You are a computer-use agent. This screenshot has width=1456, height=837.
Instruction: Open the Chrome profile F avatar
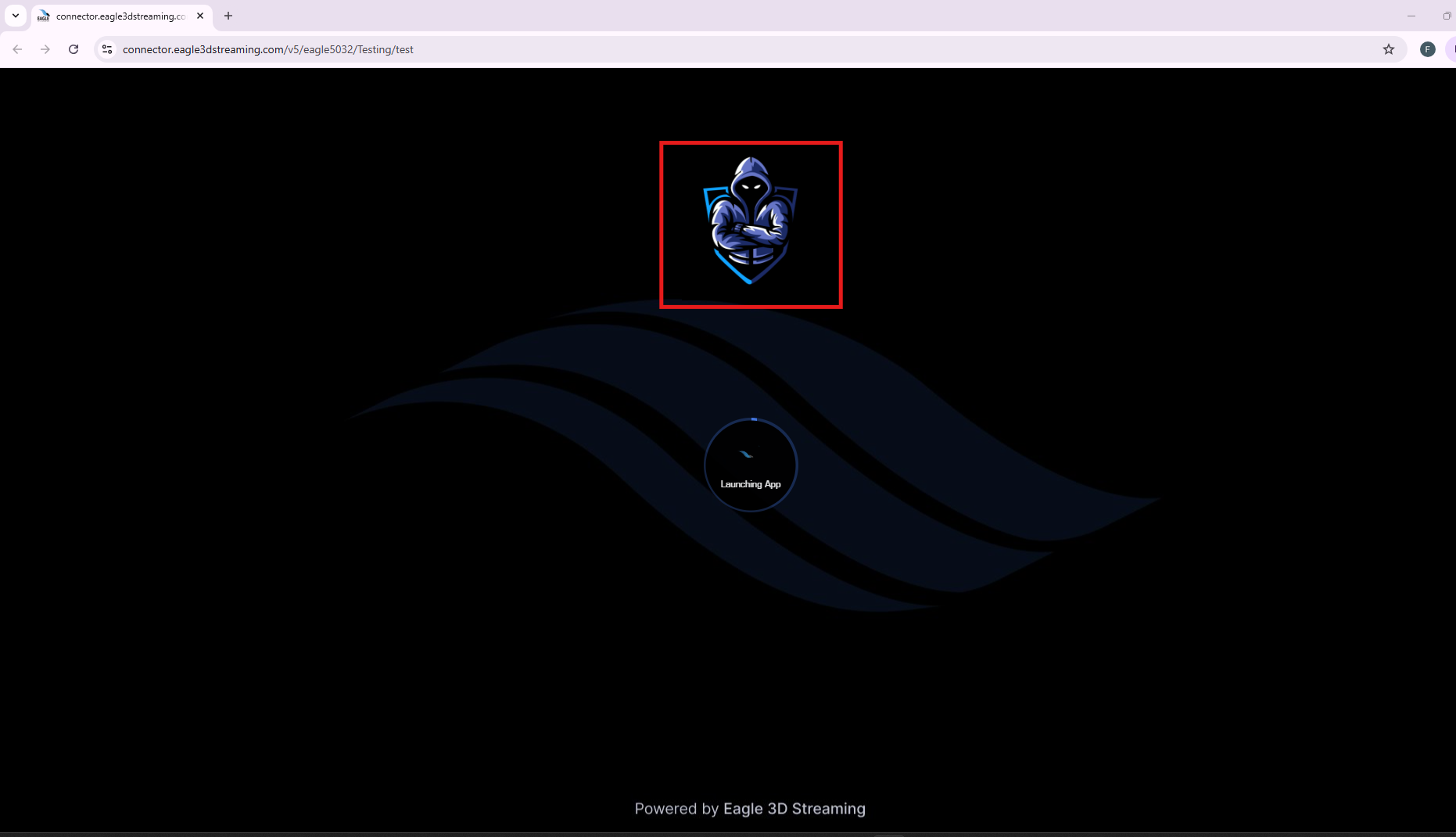point(1427,49)
